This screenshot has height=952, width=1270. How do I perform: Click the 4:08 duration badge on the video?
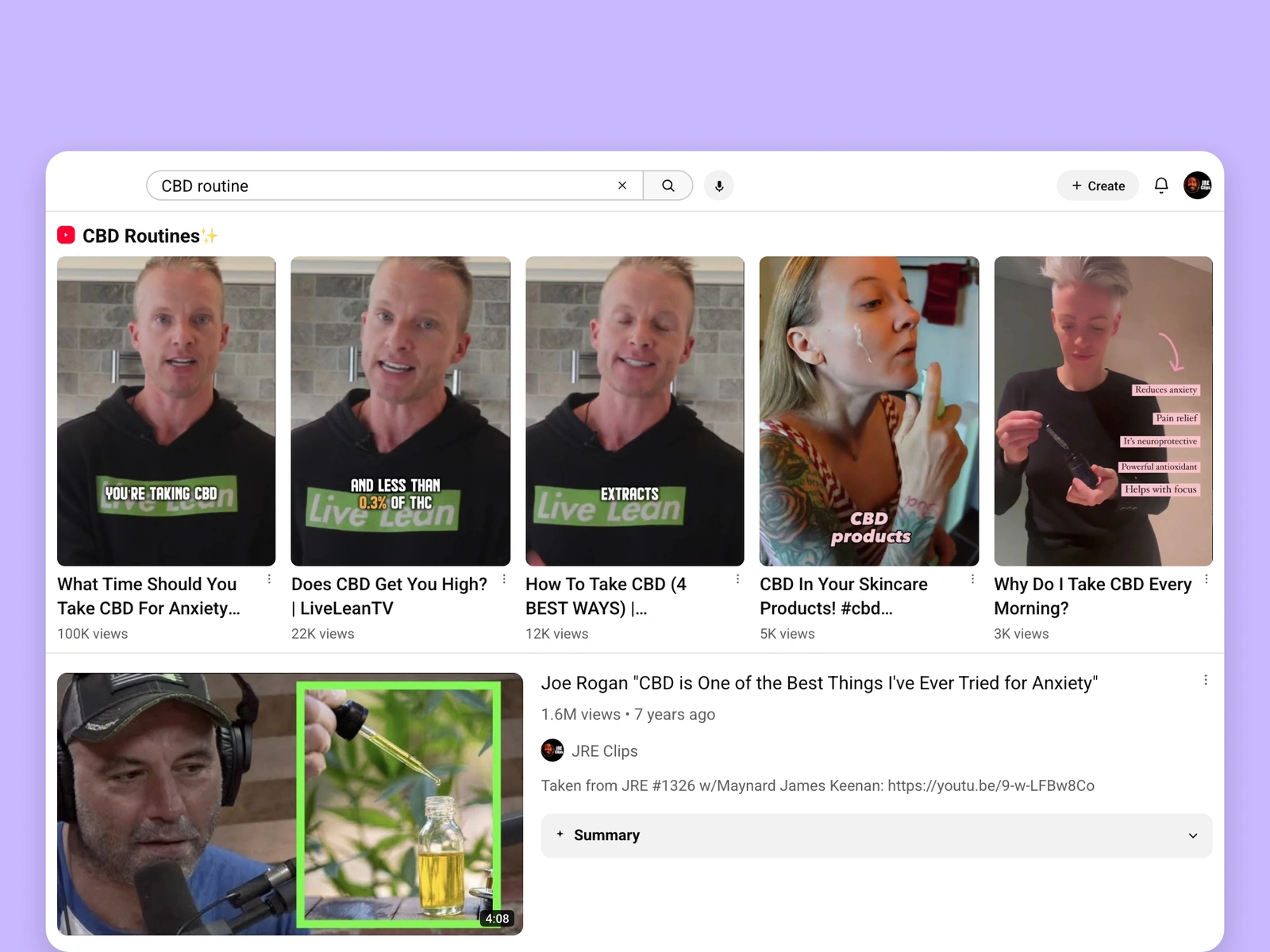coord(498,919)
